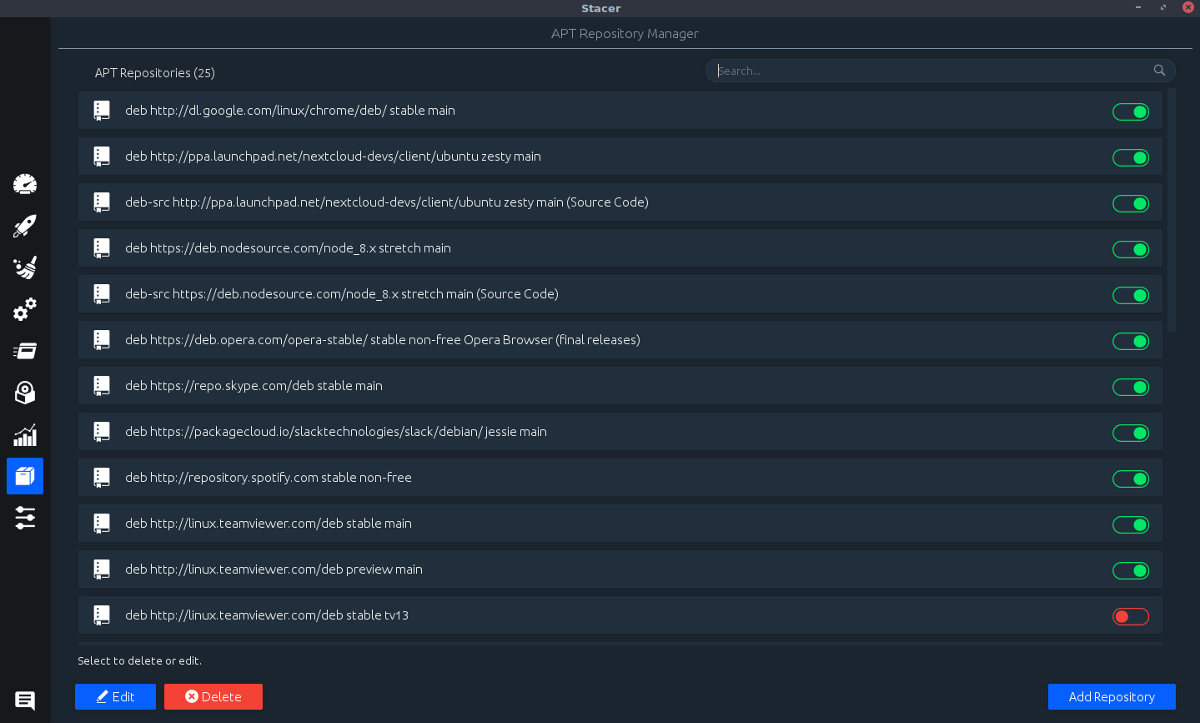Open Uninstaller package disc icon in sidebar
This screenshot has height=723, width=1200.
tap(25, 393)
